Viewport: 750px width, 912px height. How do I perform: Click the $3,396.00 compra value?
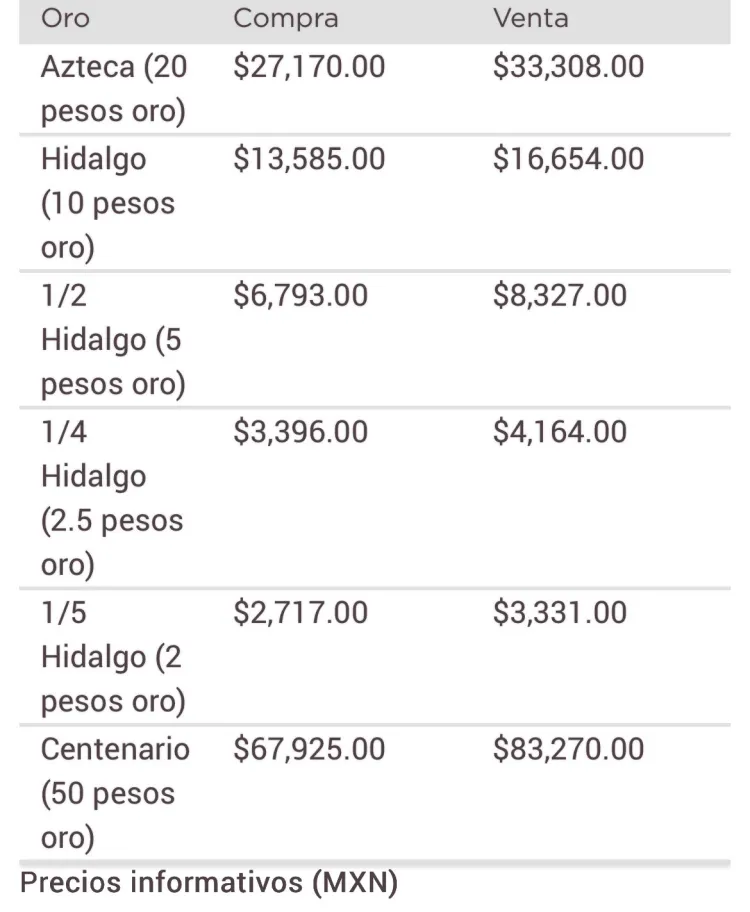[x=300, y=432]
